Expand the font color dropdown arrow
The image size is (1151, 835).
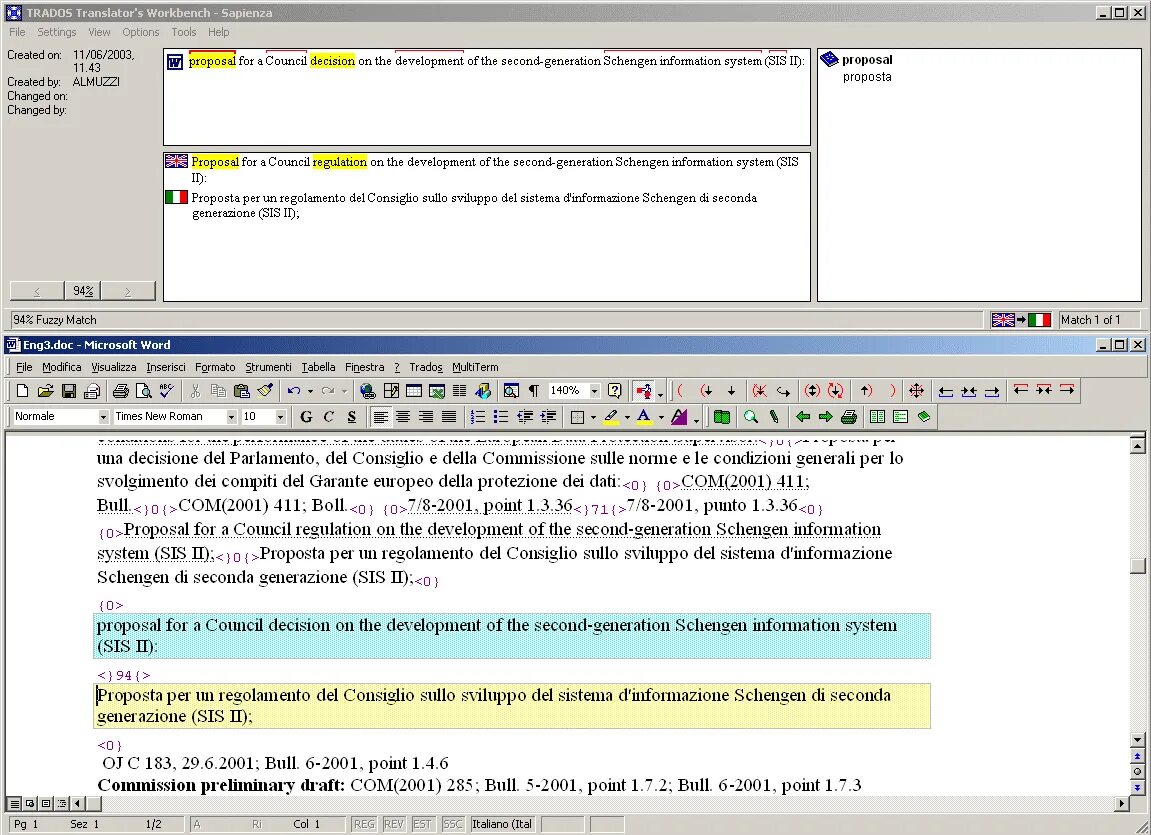pos(661,417)
